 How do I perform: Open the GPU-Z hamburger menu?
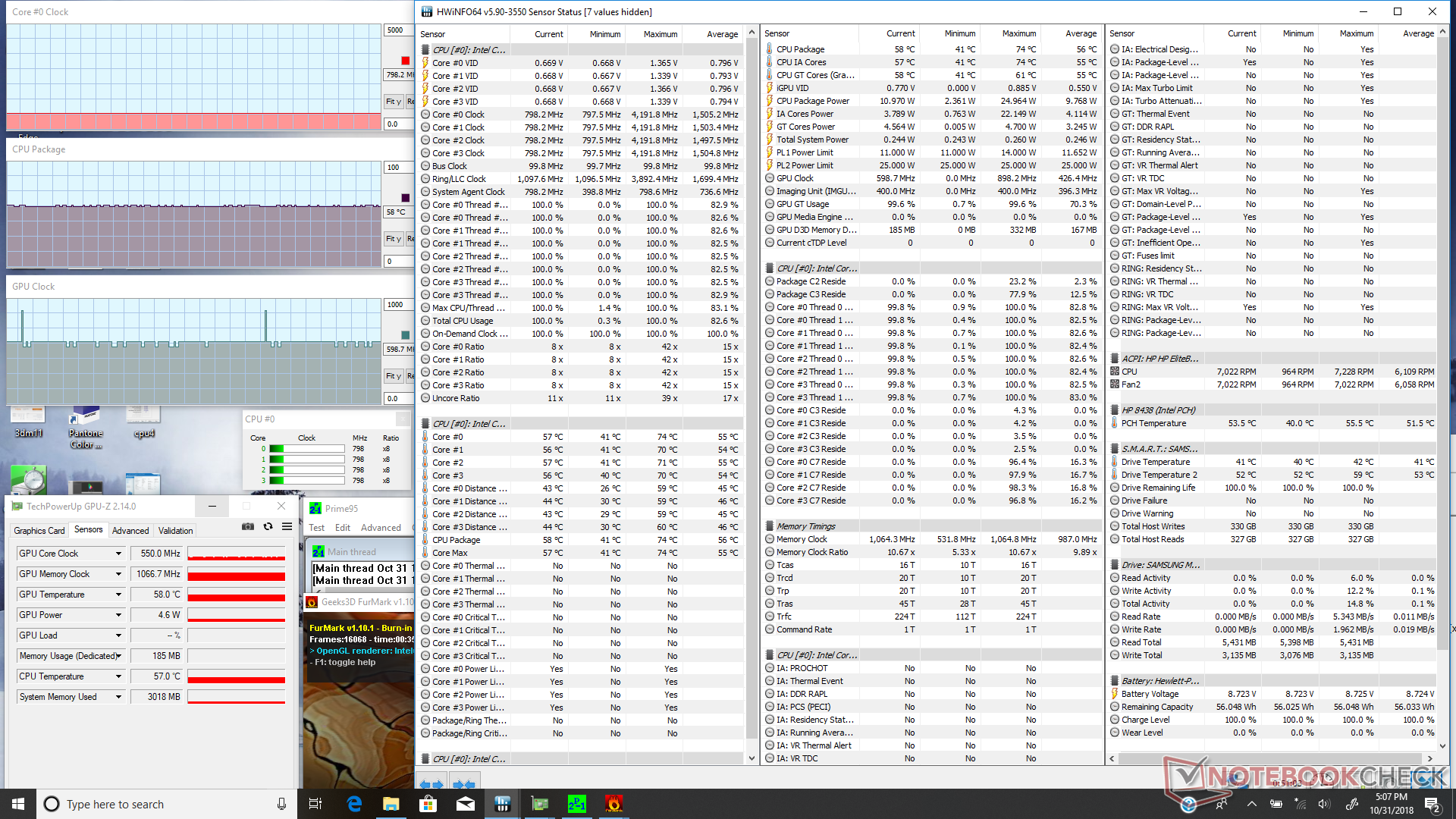287,526
